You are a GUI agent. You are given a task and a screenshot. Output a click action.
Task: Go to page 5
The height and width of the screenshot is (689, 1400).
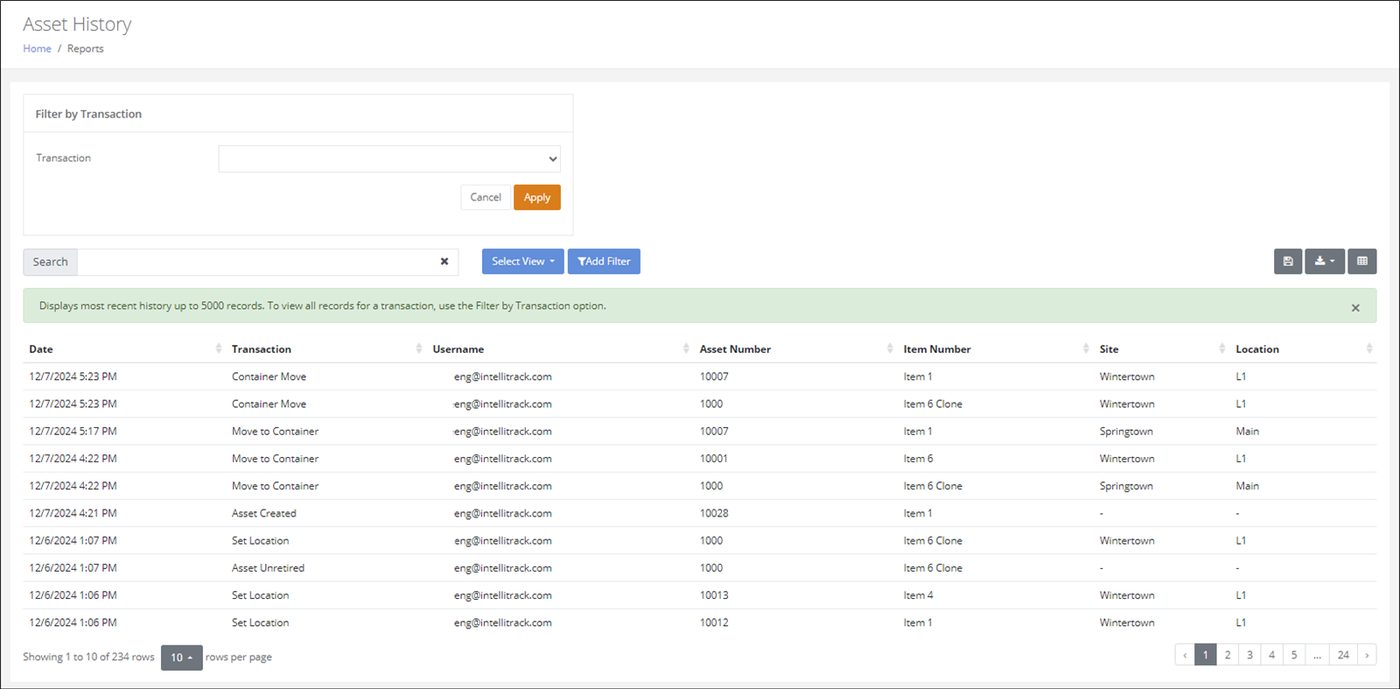click(x=1293, y=656)
